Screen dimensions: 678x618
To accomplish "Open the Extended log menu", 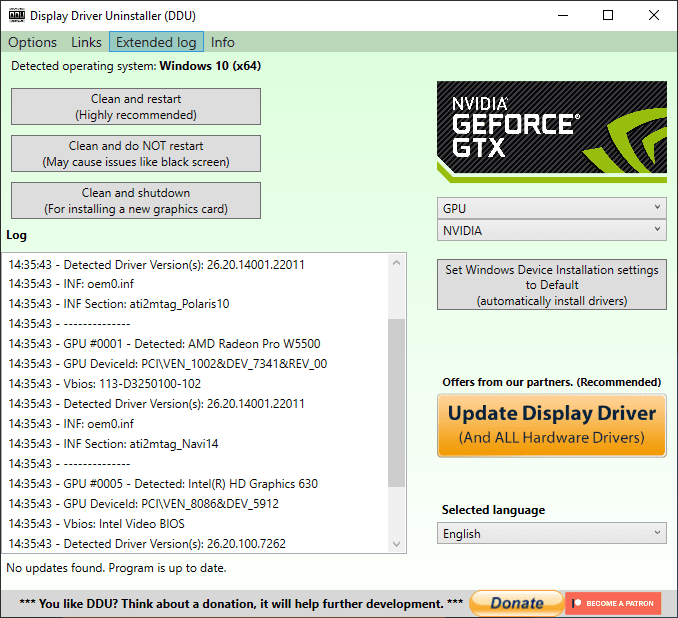I will pyautogui.click(x=156, y=42).
